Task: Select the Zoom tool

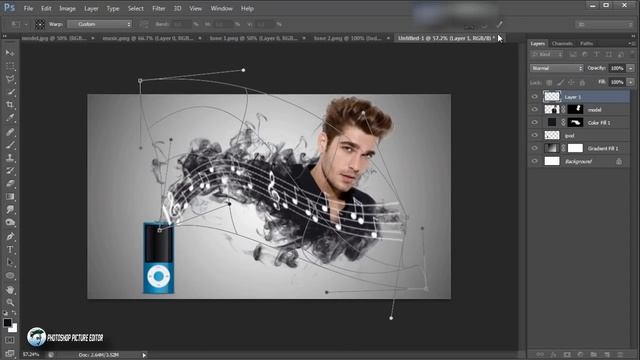Action: (10, 302)
